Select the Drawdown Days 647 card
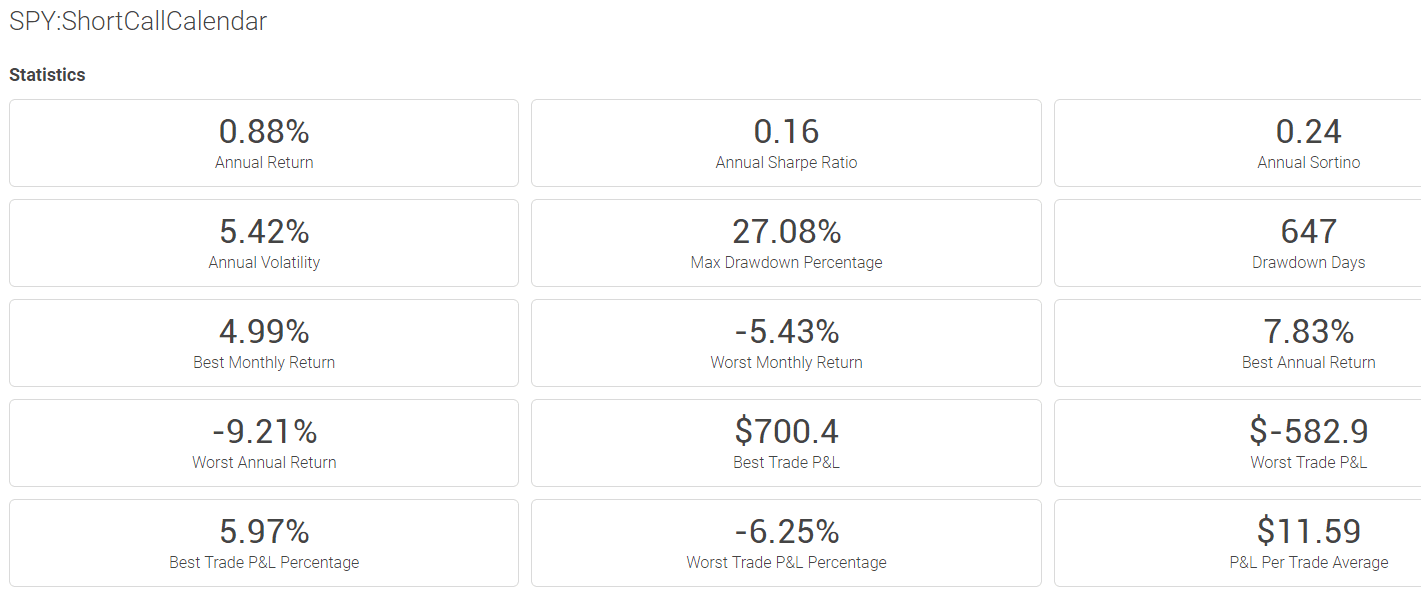Screen dimensions: 1421x589 click(x=1238, y=243)
